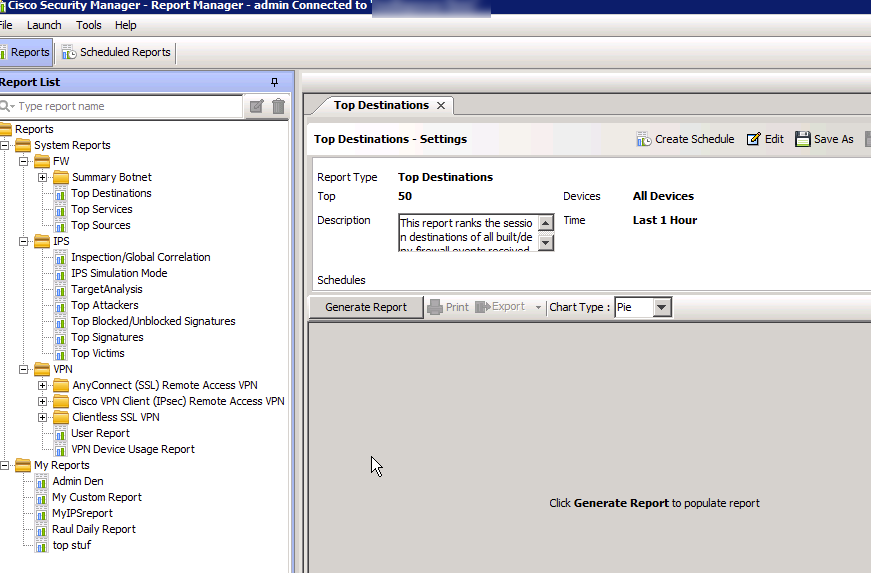The image size is (871, 573).
Task: Select the VPN Device Usage Report item
Action: coord(132,449)
